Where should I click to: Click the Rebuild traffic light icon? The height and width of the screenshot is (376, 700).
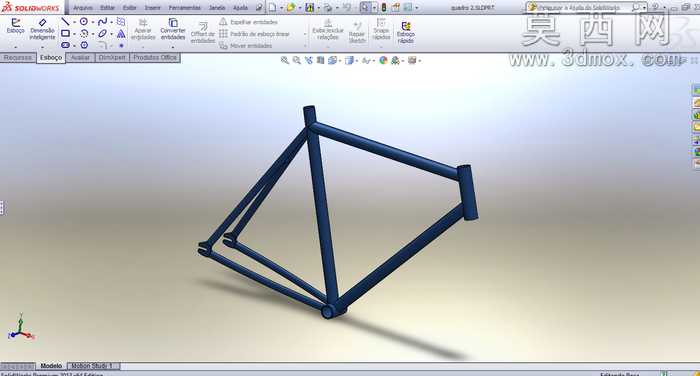point(383,8)
